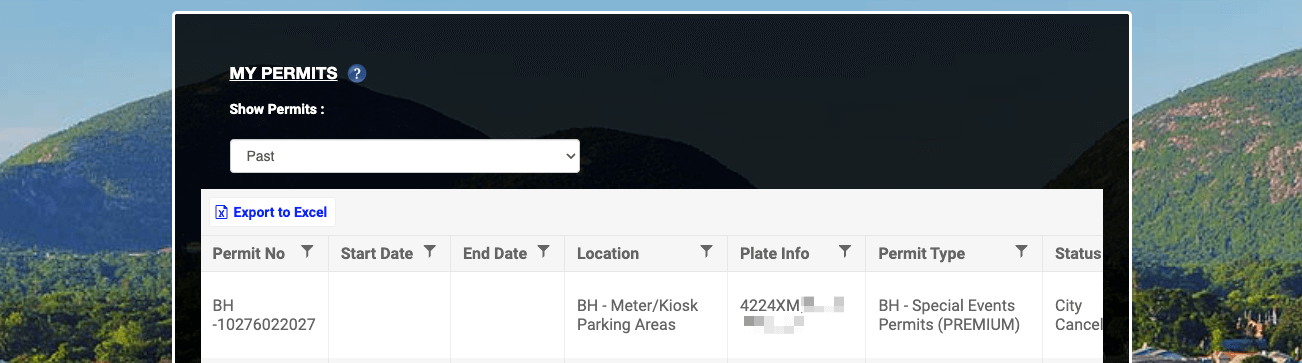The width and height of the screenshot is (1302, 363).
Task: Sort by Permit Type column header
Action: pos(922,254)
